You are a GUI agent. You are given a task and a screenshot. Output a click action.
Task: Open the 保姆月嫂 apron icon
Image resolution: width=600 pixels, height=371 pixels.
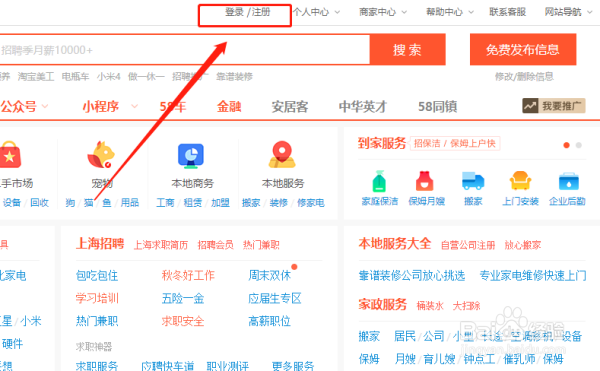[x=424, y=181]
